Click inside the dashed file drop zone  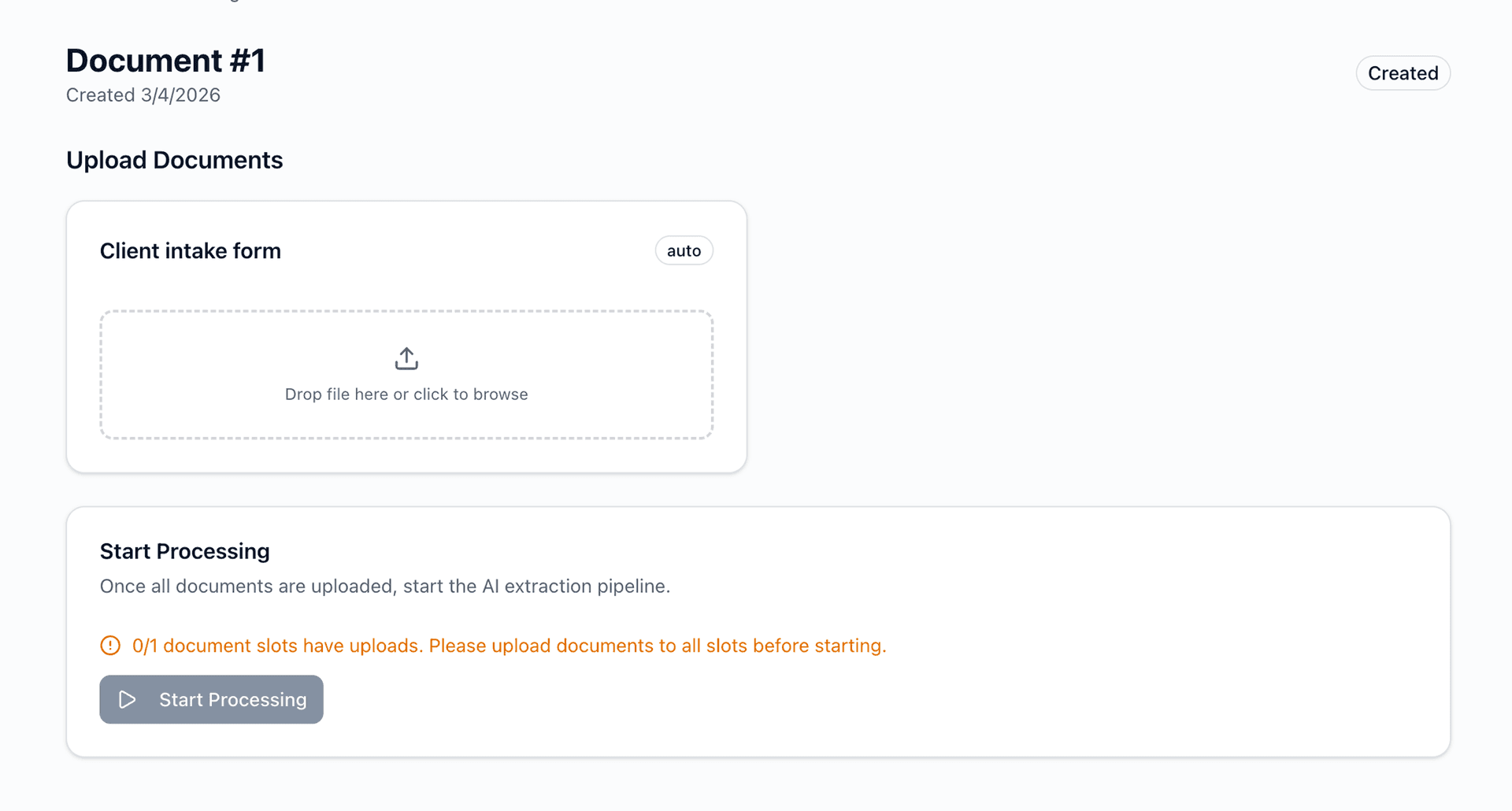tap(406, 375)
